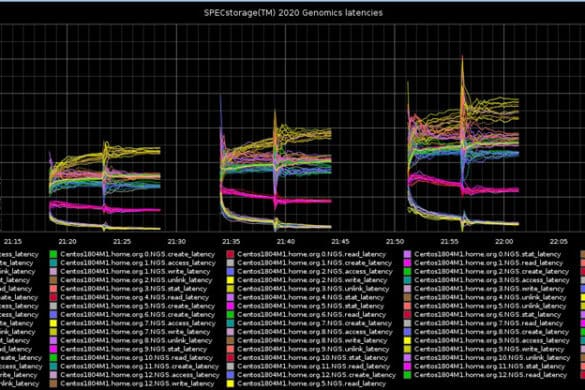Click the 21:45 time axis label
The height and width of the screenshot is (390, 585).
[x=340, y=241]
